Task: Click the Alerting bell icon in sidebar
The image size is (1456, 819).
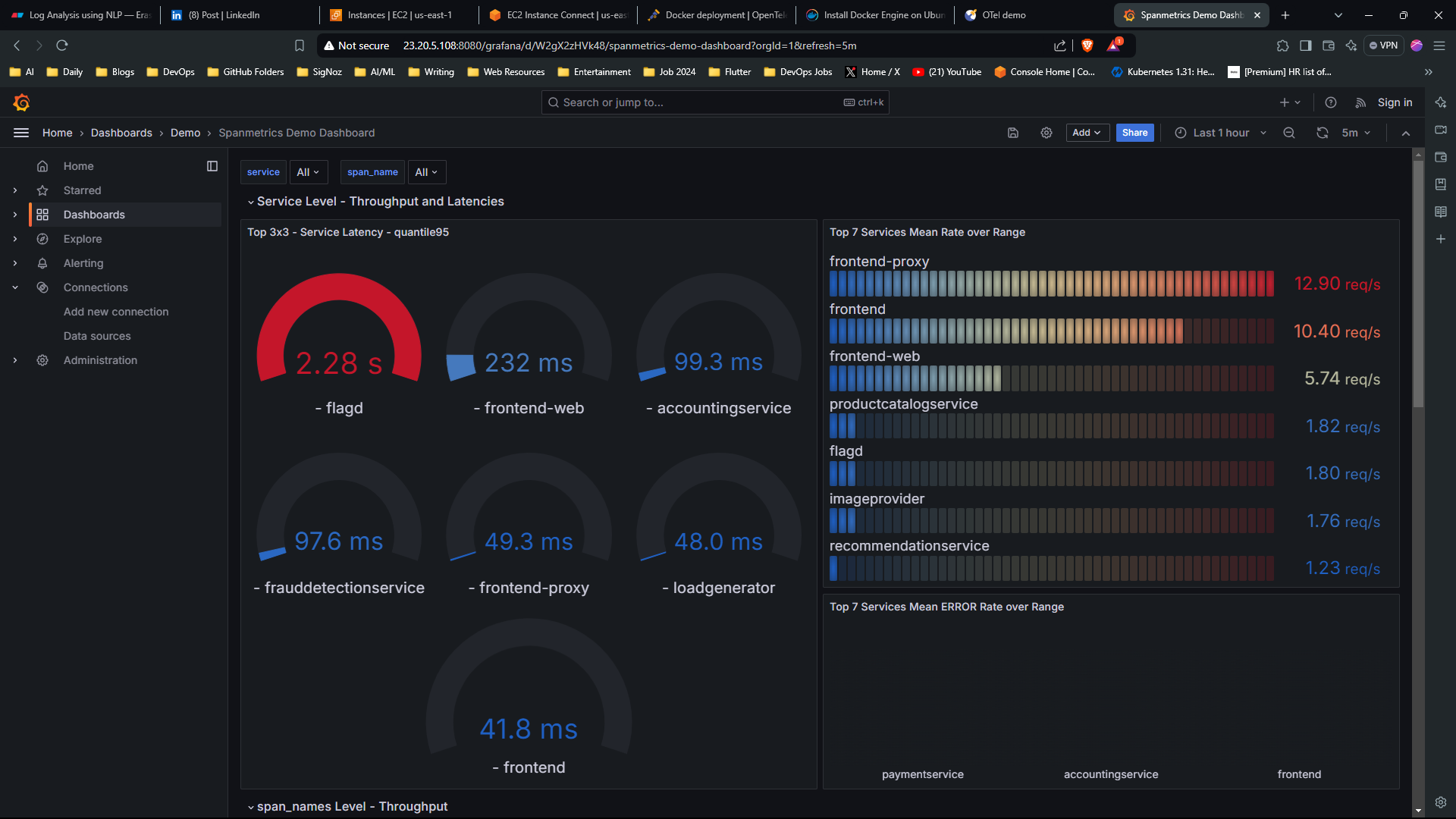Action: 42,263
